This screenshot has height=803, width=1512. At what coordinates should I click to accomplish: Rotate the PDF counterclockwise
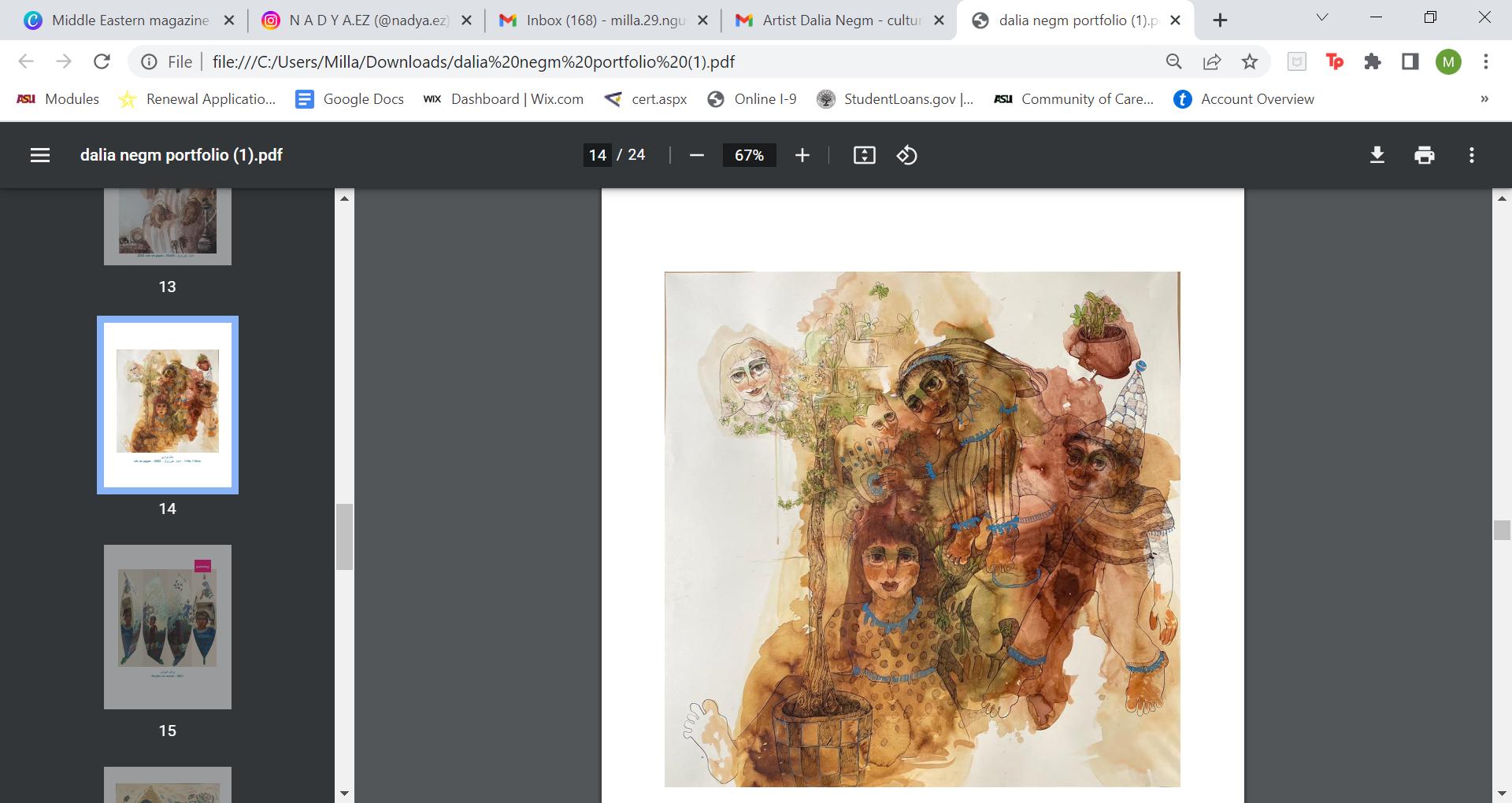906,155
